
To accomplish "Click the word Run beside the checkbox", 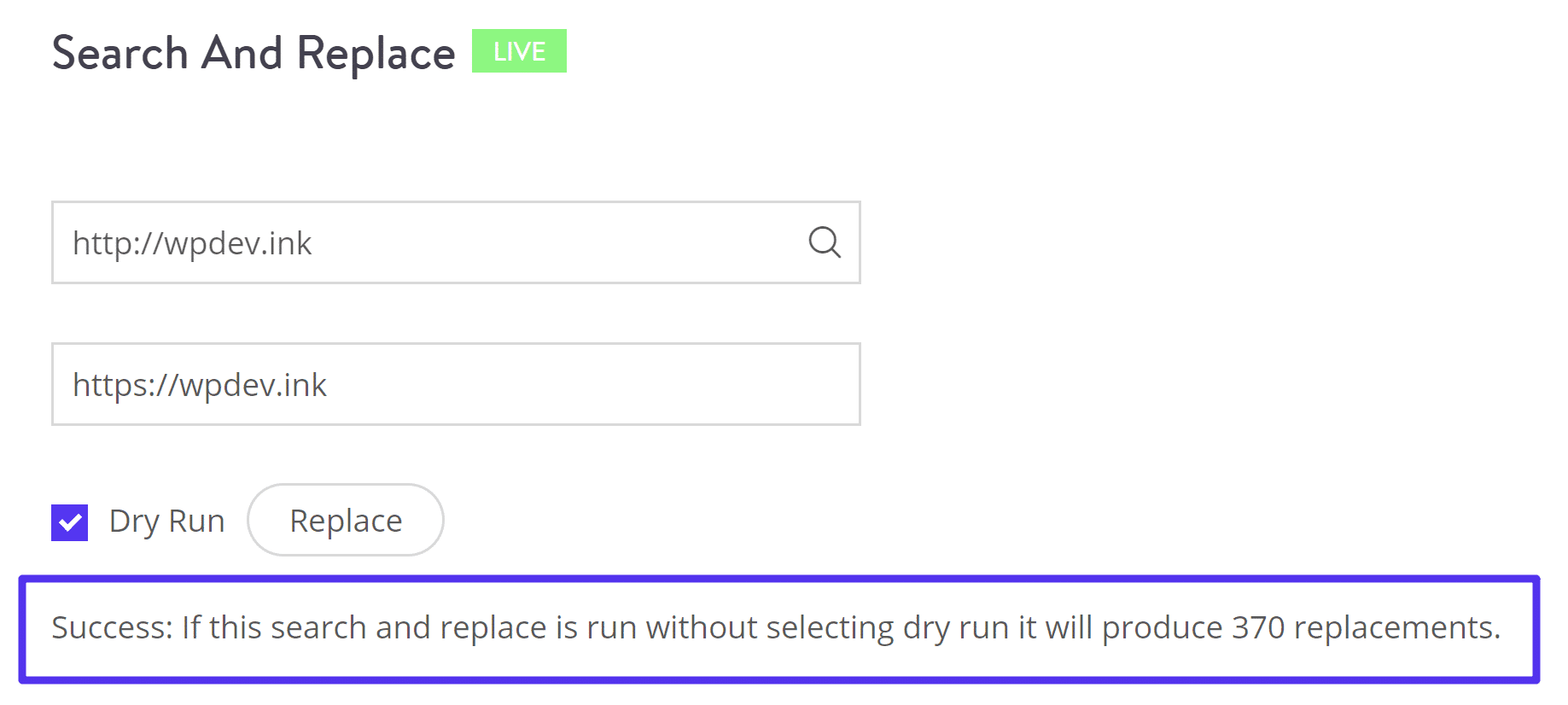I will 196,521.
